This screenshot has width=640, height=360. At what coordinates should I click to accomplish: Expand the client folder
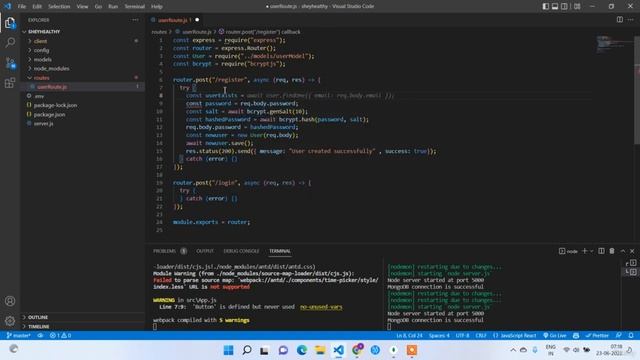(40, 41)
